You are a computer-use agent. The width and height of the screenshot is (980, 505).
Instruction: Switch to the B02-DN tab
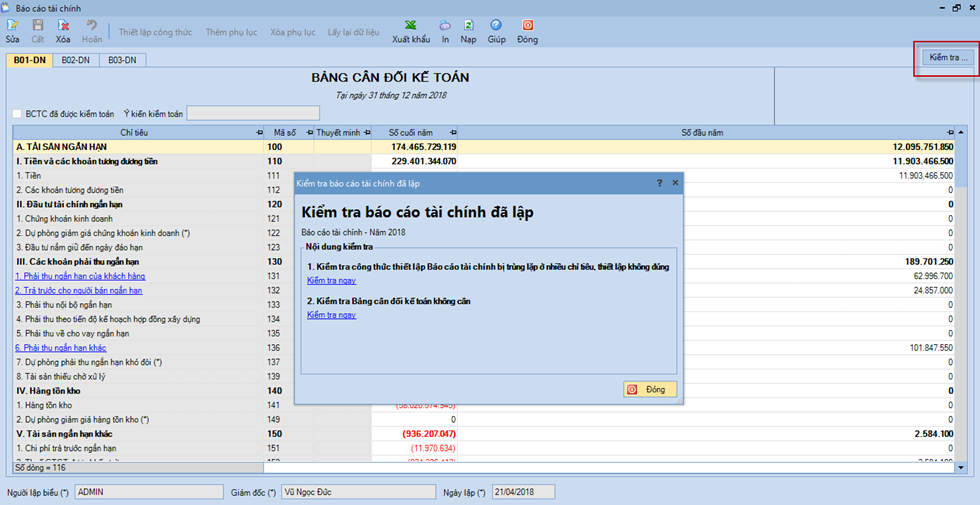click(75, 60)
